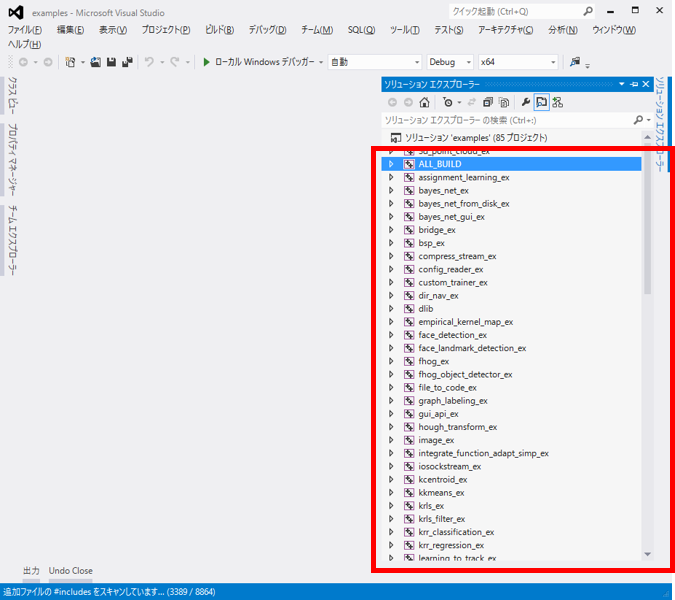Click the Undo toolbar icon
Screen dimensions: 675x600
pyautogui.click(x=149, y=62)
